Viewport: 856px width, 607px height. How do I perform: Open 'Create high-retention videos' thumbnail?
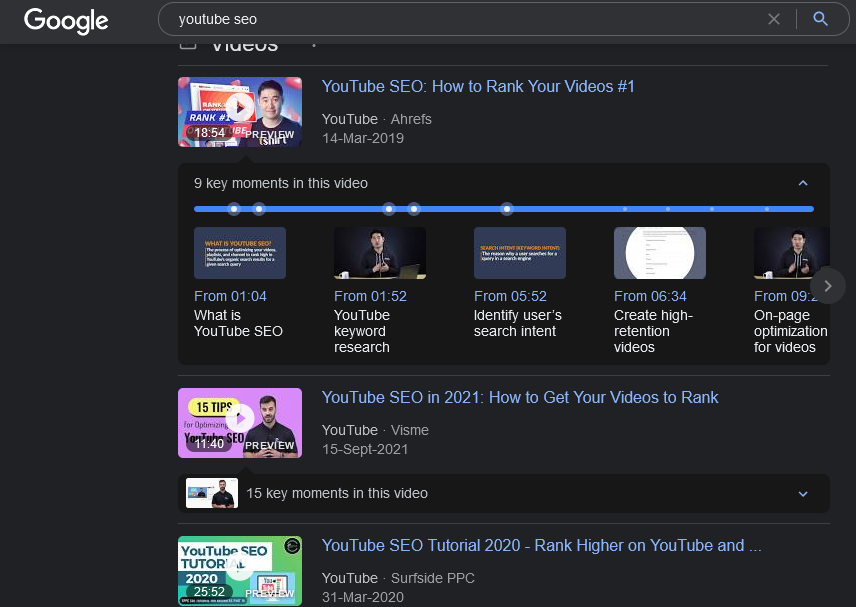pyautogui.click(x=659, y=253)
